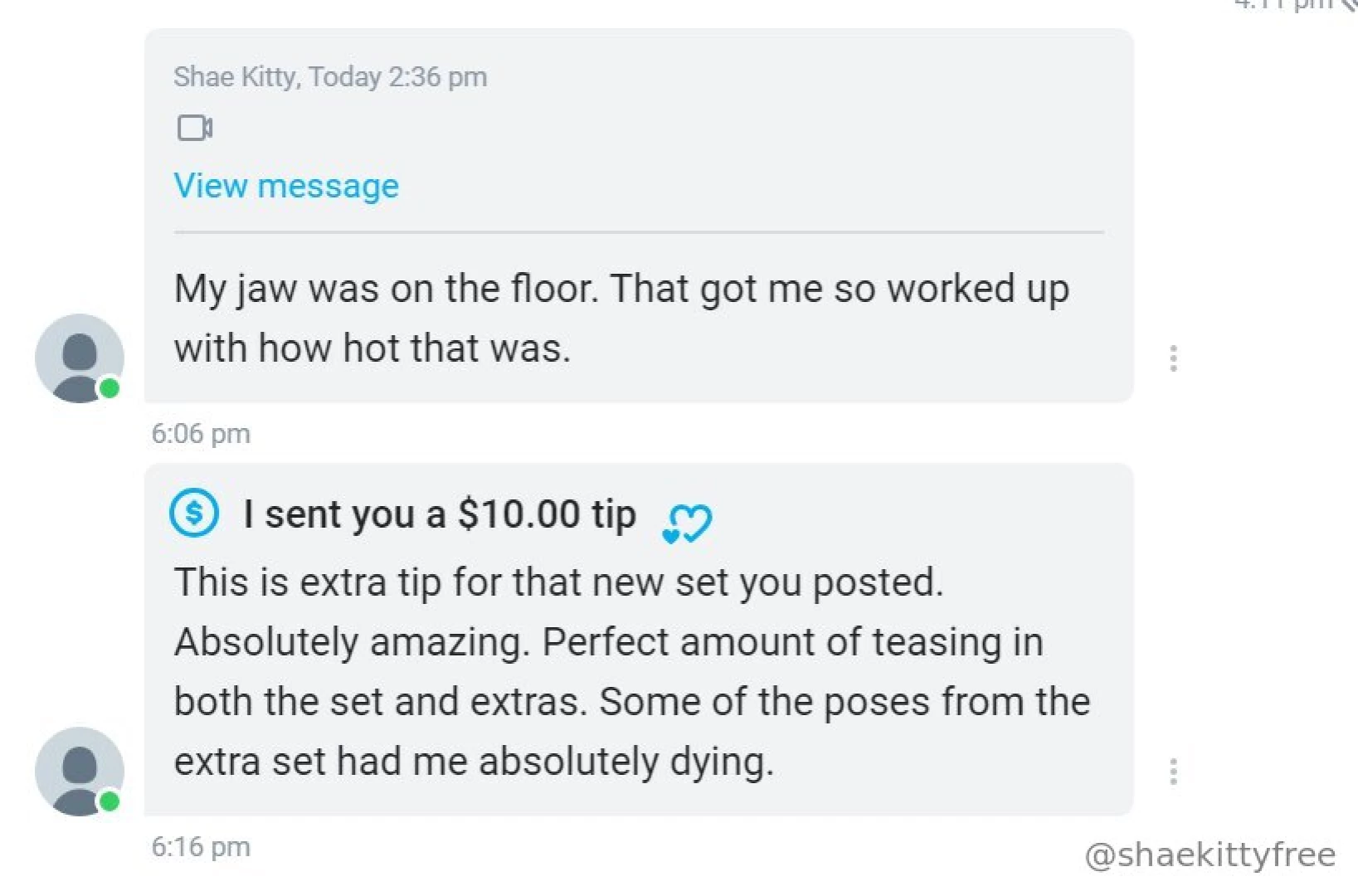Image resolution: width=1358 pixels, height=896 pixels.
Task: Click the @shaekittyfree watermark
Action: click(1210, 855)
